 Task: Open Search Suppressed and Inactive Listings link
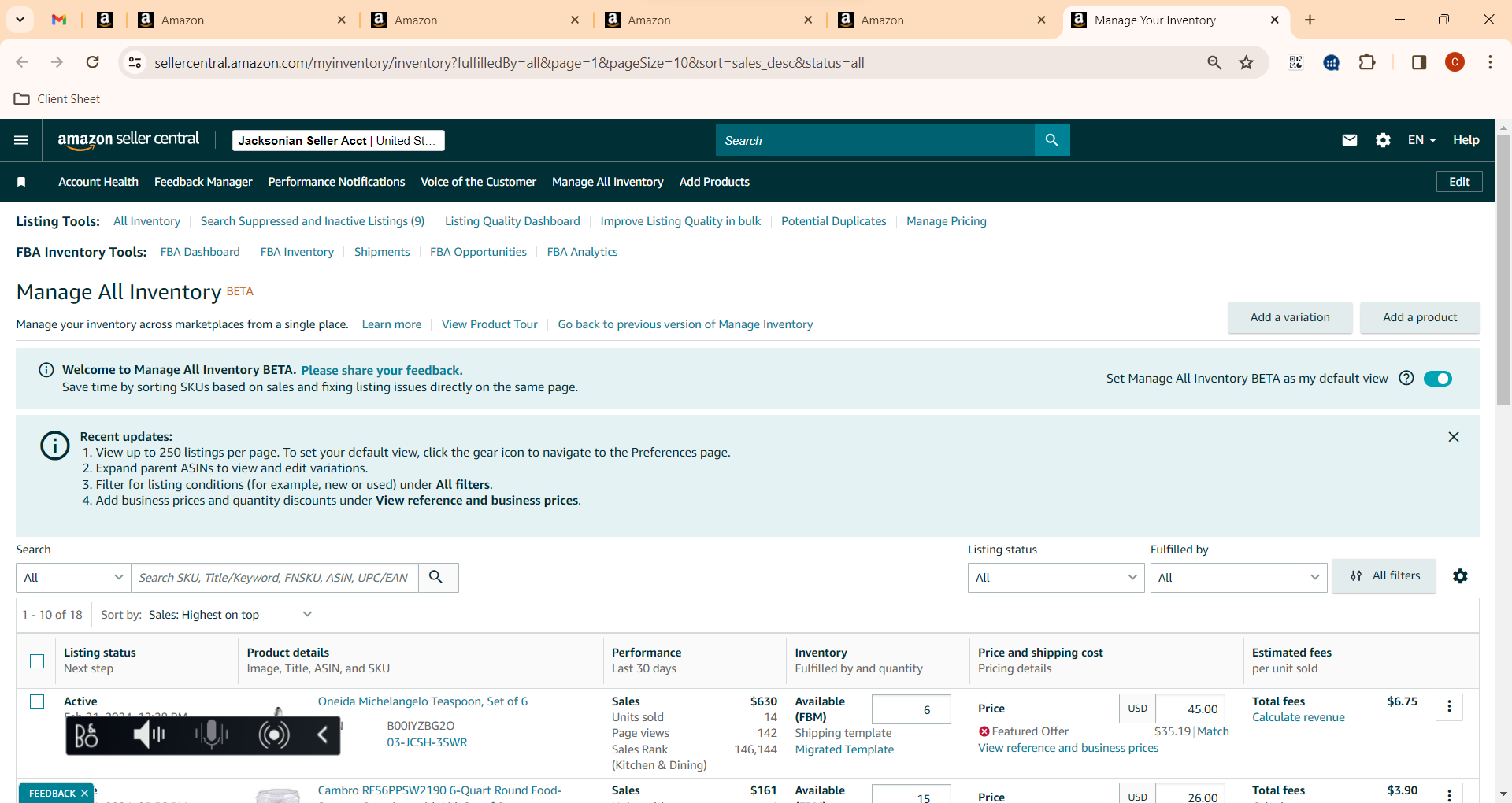point(313,221)
